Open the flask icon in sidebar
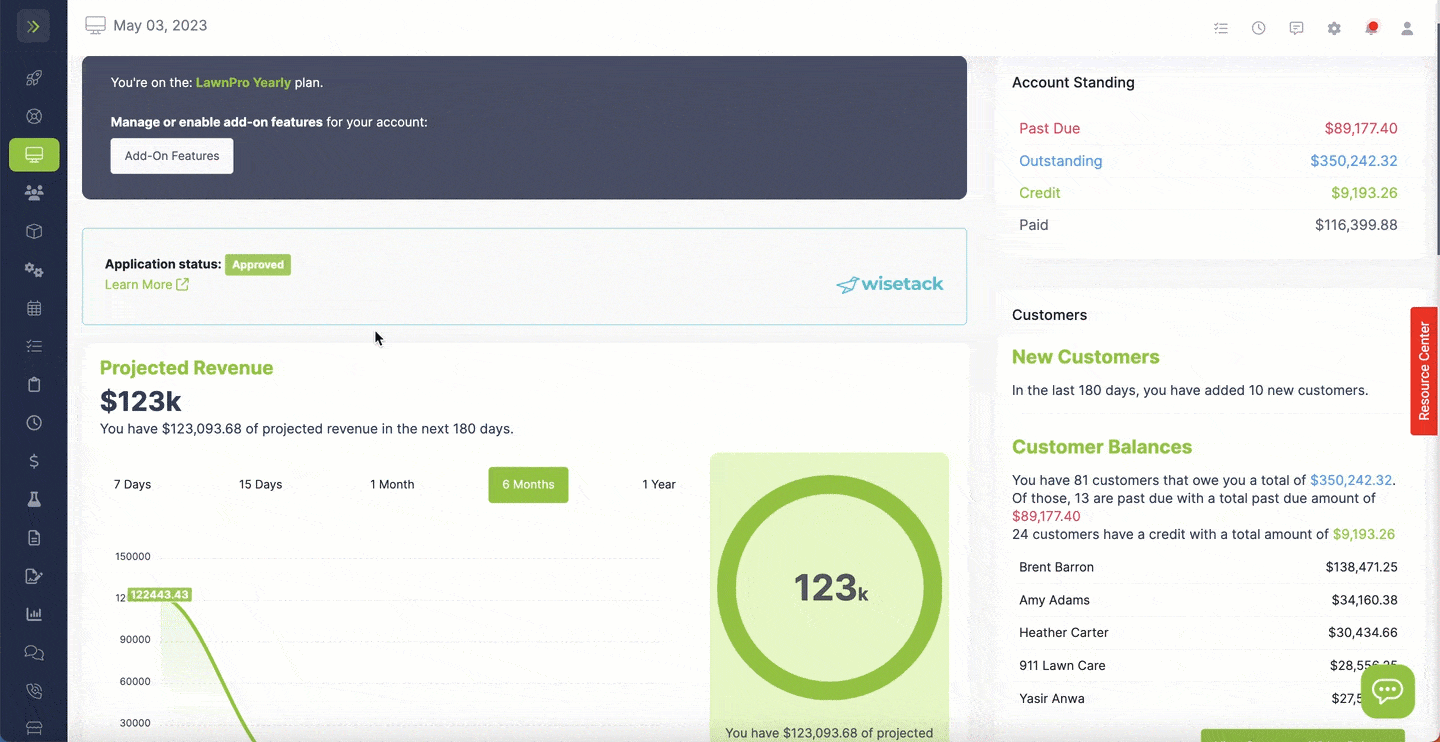 pyautogui.click(x=34, y=499)
